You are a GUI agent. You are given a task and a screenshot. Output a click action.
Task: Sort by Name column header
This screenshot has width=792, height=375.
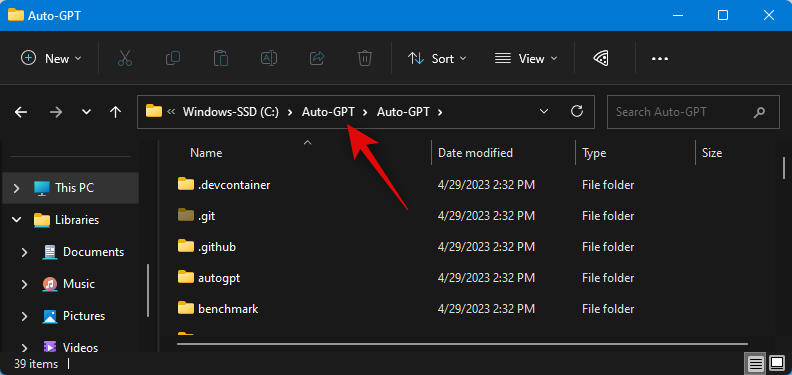206,153
